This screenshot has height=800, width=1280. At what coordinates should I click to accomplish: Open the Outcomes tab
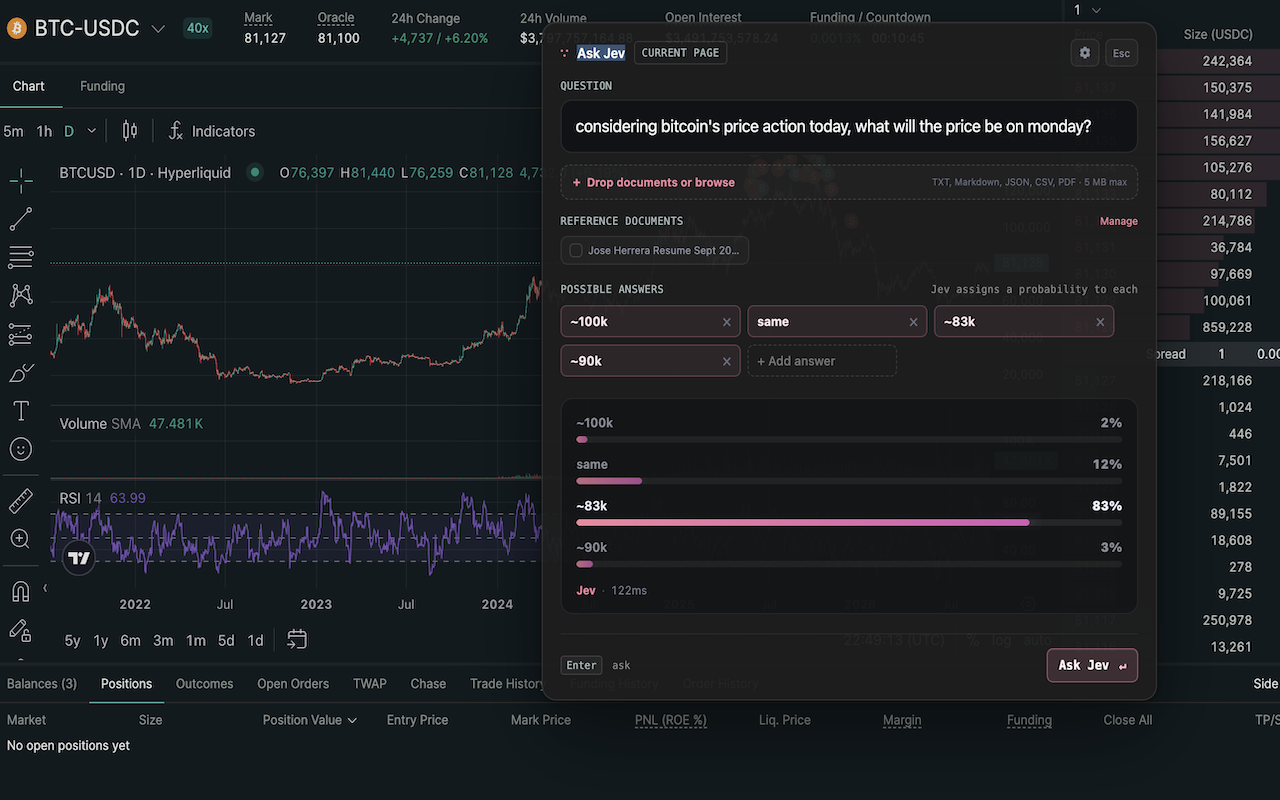coord(204,684)
